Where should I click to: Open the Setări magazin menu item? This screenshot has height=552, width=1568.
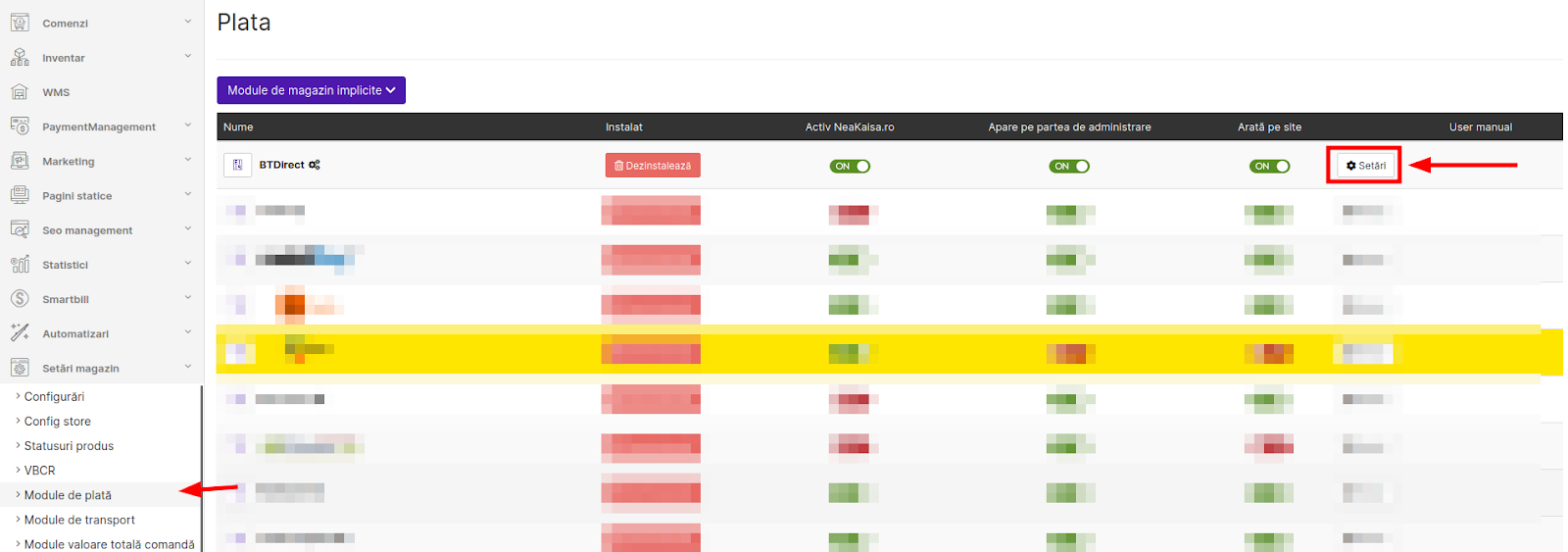(x=80, y=369)
